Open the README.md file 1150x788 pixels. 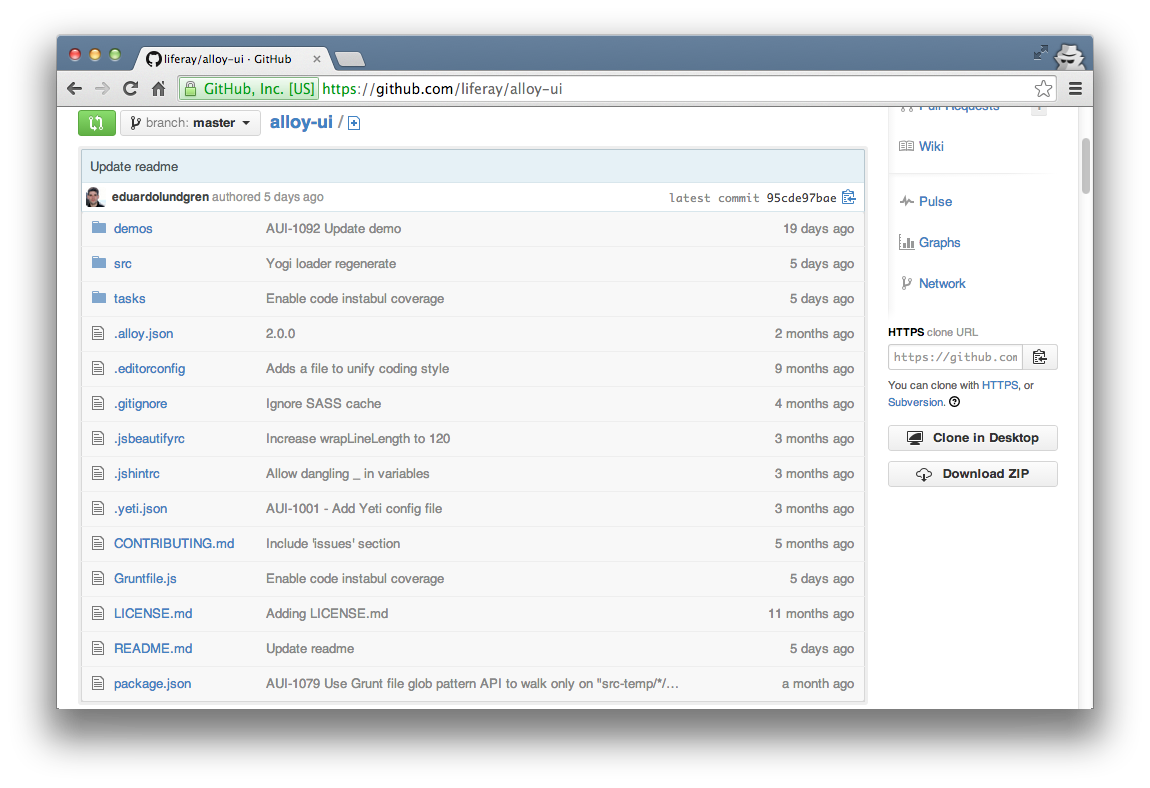pyautogui.click(x=153, y=649)
